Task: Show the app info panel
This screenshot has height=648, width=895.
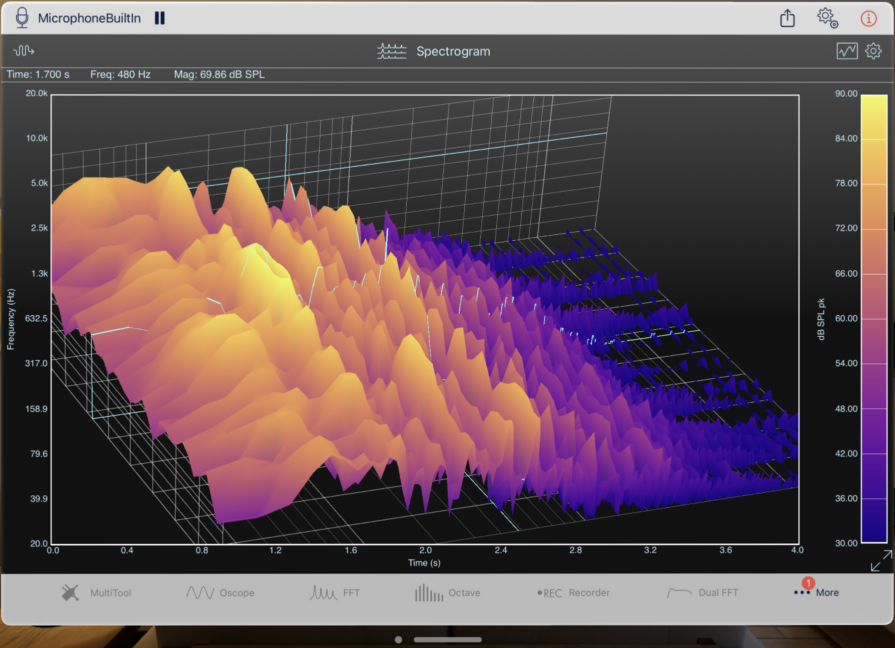Action: 867,17
